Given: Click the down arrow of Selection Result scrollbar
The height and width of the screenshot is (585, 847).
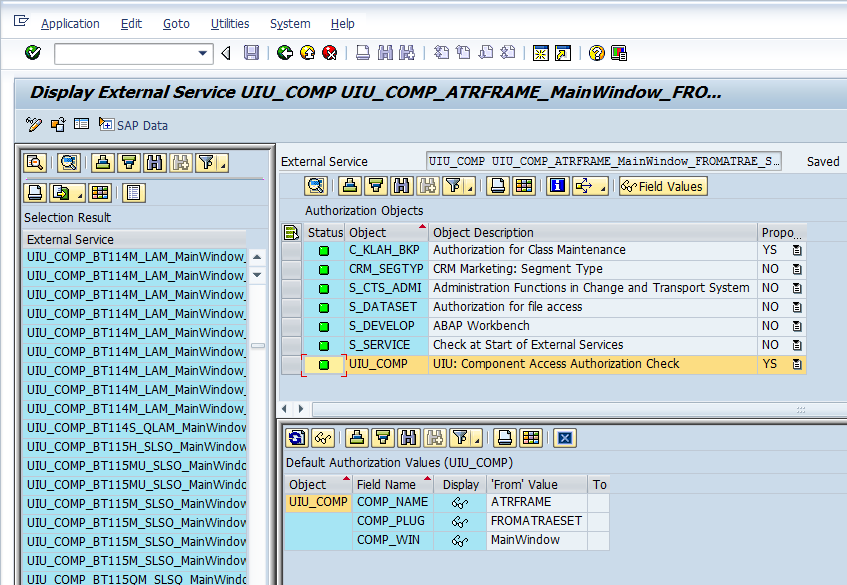Looking at the screenshot, I should (258, 275).
